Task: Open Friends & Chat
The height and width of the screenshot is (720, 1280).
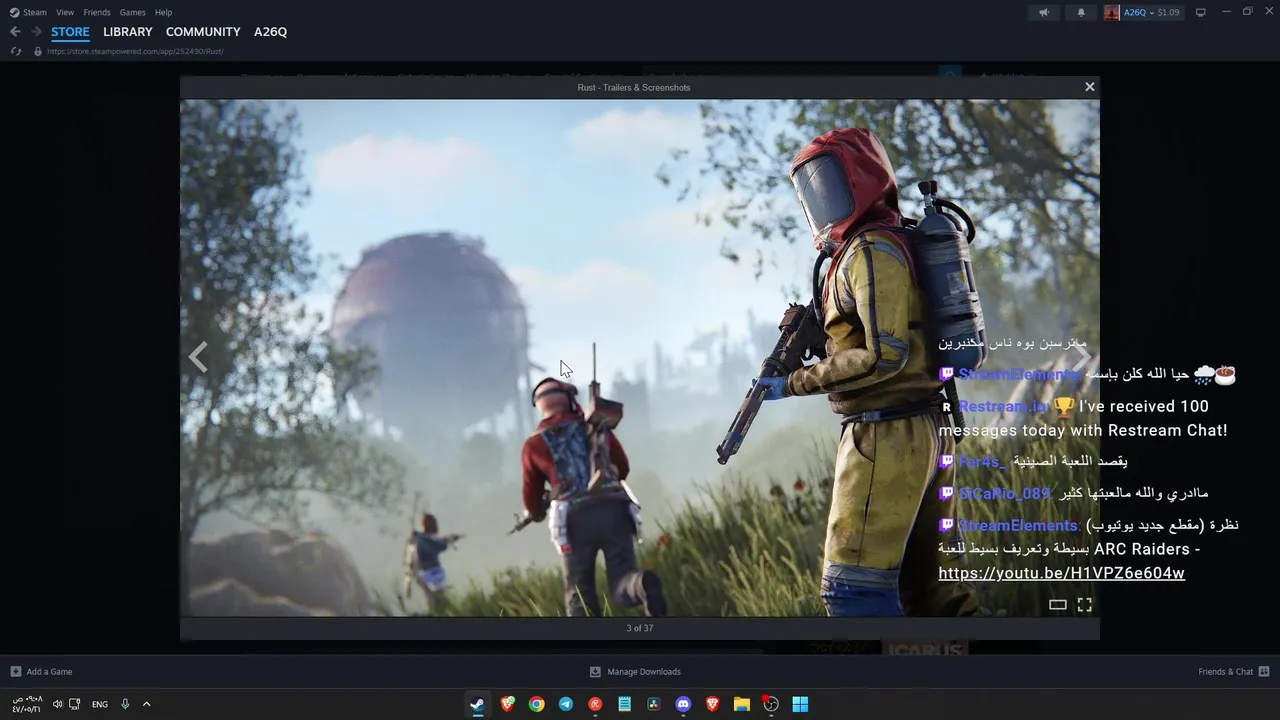Action: coord(1234,672)
